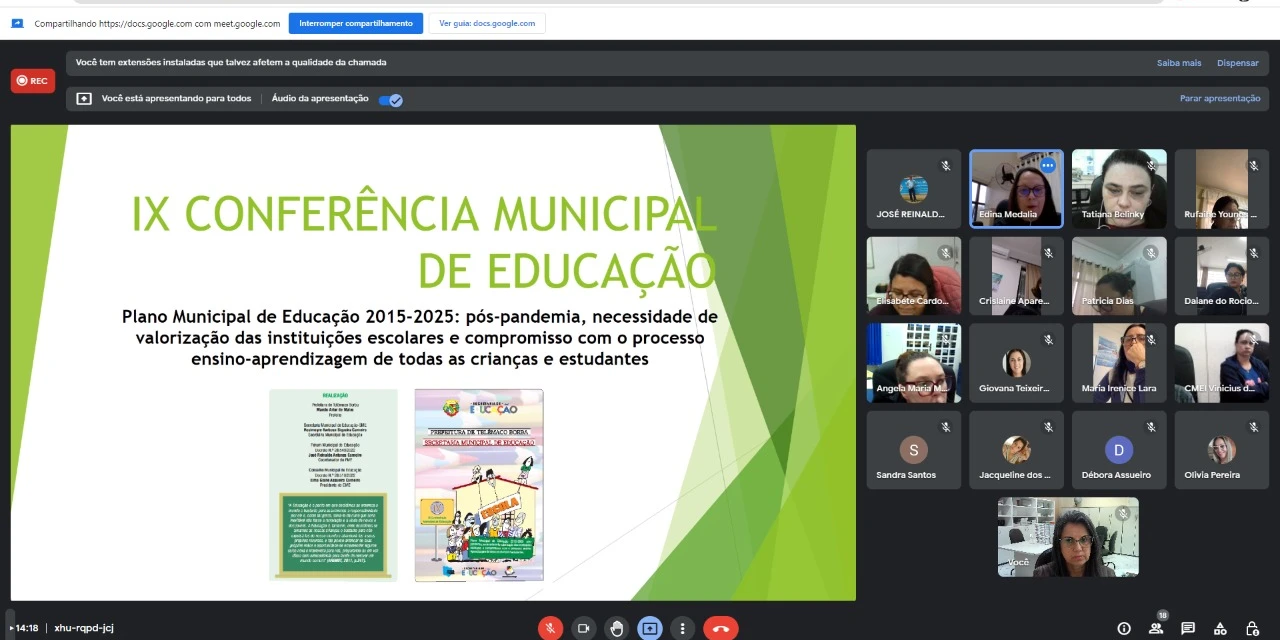Click Interromper compartilhamento button
Image resolution: width=1280 pixels, height=640 pixels.
coord(355,23)
